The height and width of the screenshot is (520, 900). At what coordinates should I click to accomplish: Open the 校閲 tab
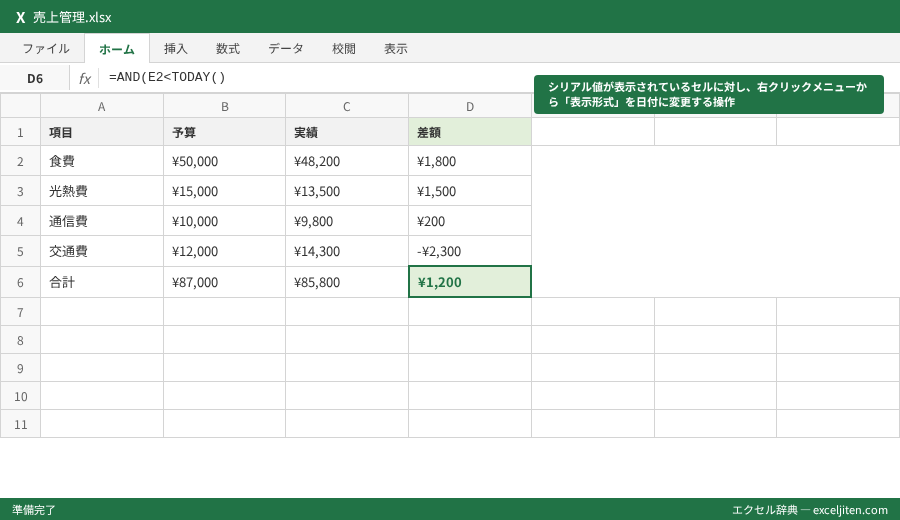click(344, 49)
